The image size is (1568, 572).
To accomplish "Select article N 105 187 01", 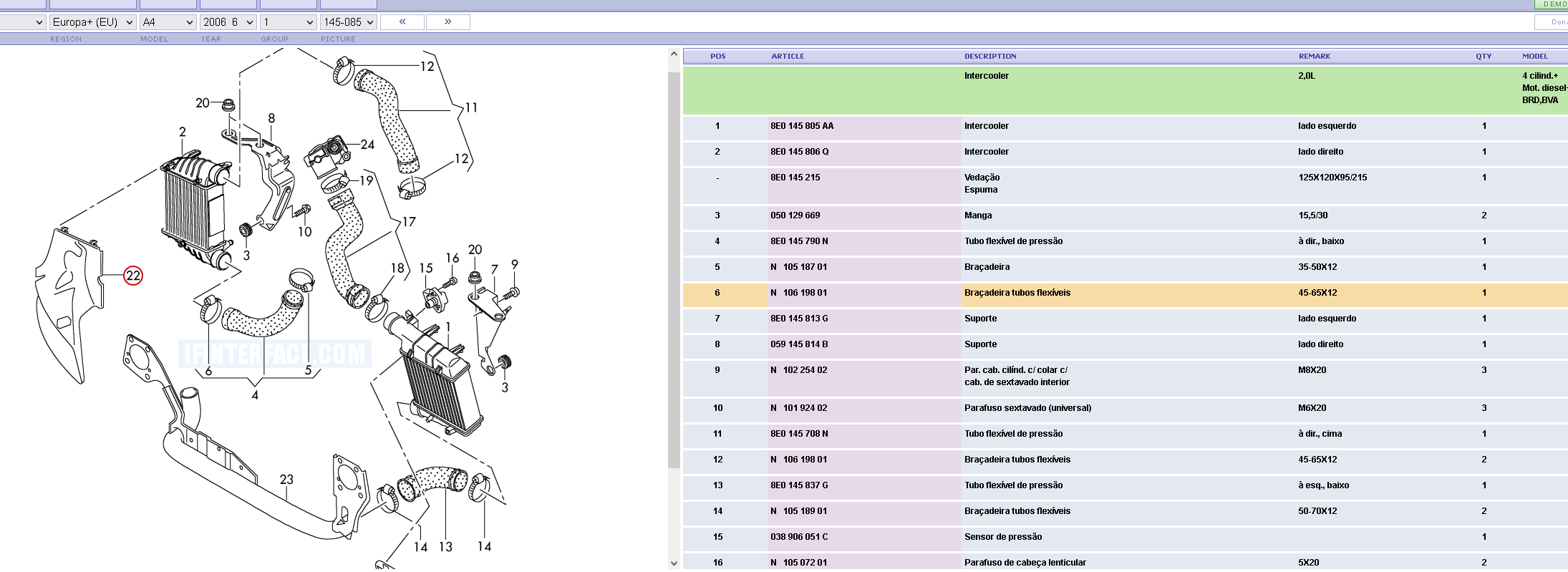I will (x=798, y=267).
